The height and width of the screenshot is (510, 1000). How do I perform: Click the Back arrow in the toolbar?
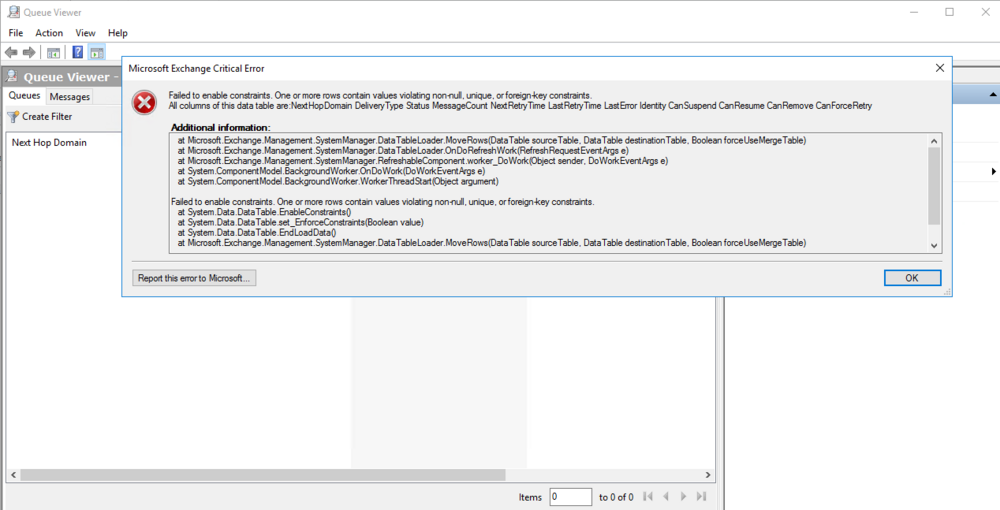coord(11,52)
